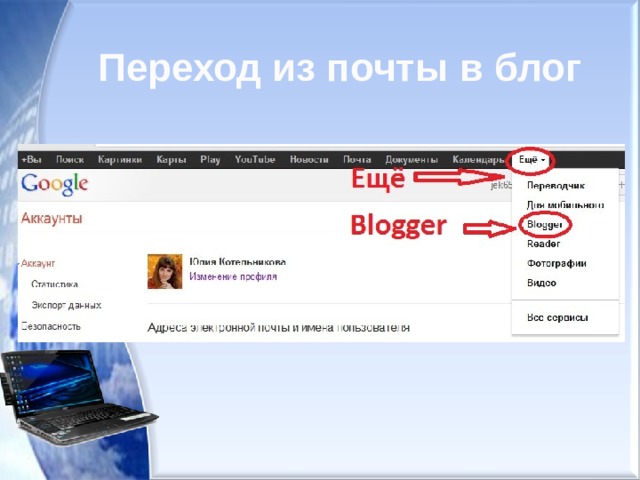Viewport: 640px width, 480px height.
Task: Select Видео in the Ещё menu
Action: tap(542, 283)
